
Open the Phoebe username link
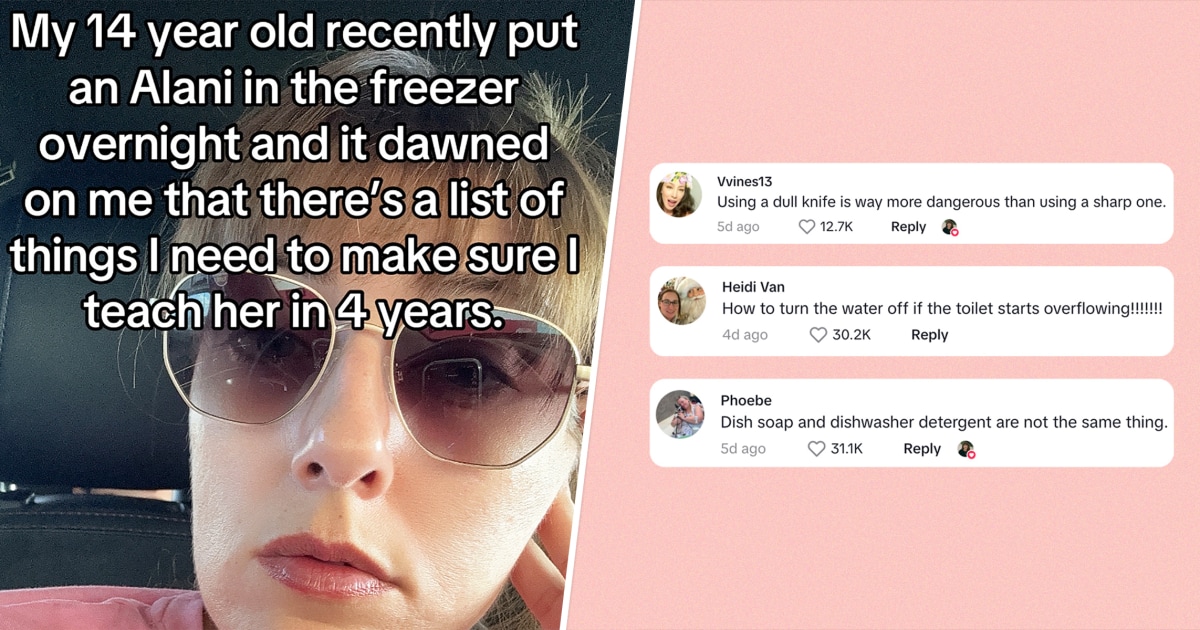[746, 401]
